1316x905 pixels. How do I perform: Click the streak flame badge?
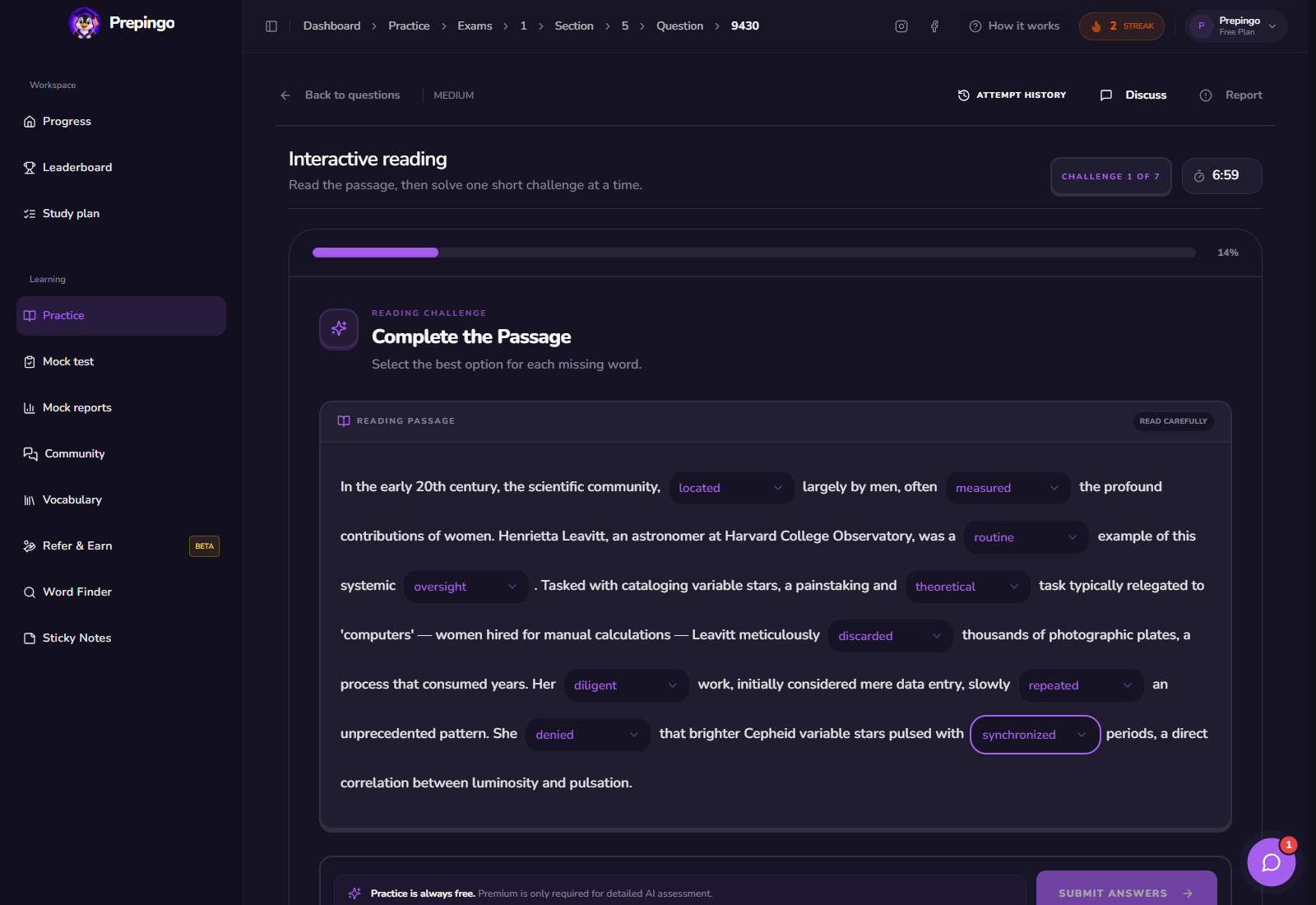pyautogui.click(x=1122, y=26)
